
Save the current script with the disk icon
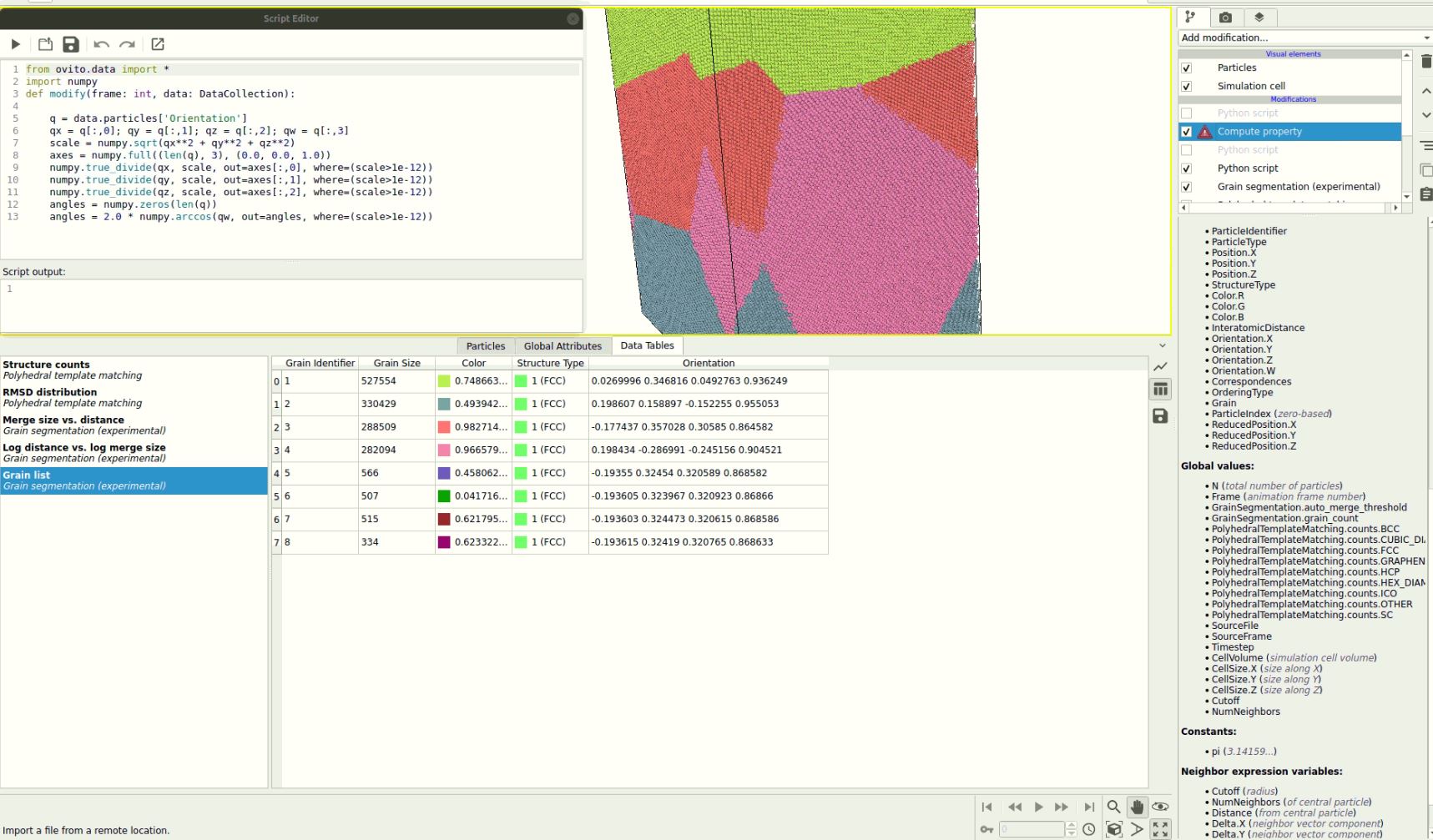click(71, 44)
